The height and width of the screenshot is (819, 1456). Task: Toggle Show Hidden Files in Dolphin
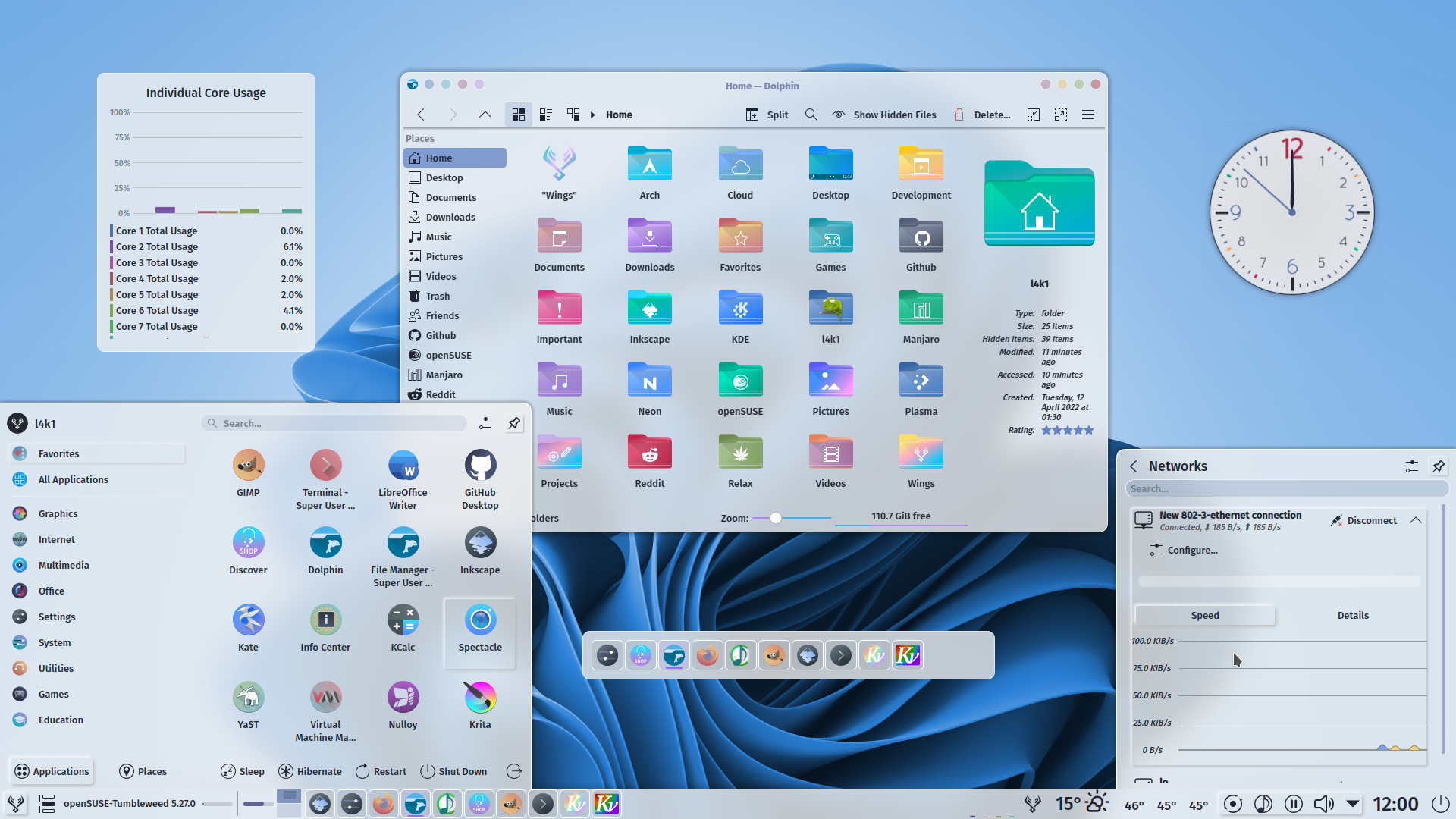point(883,115)
